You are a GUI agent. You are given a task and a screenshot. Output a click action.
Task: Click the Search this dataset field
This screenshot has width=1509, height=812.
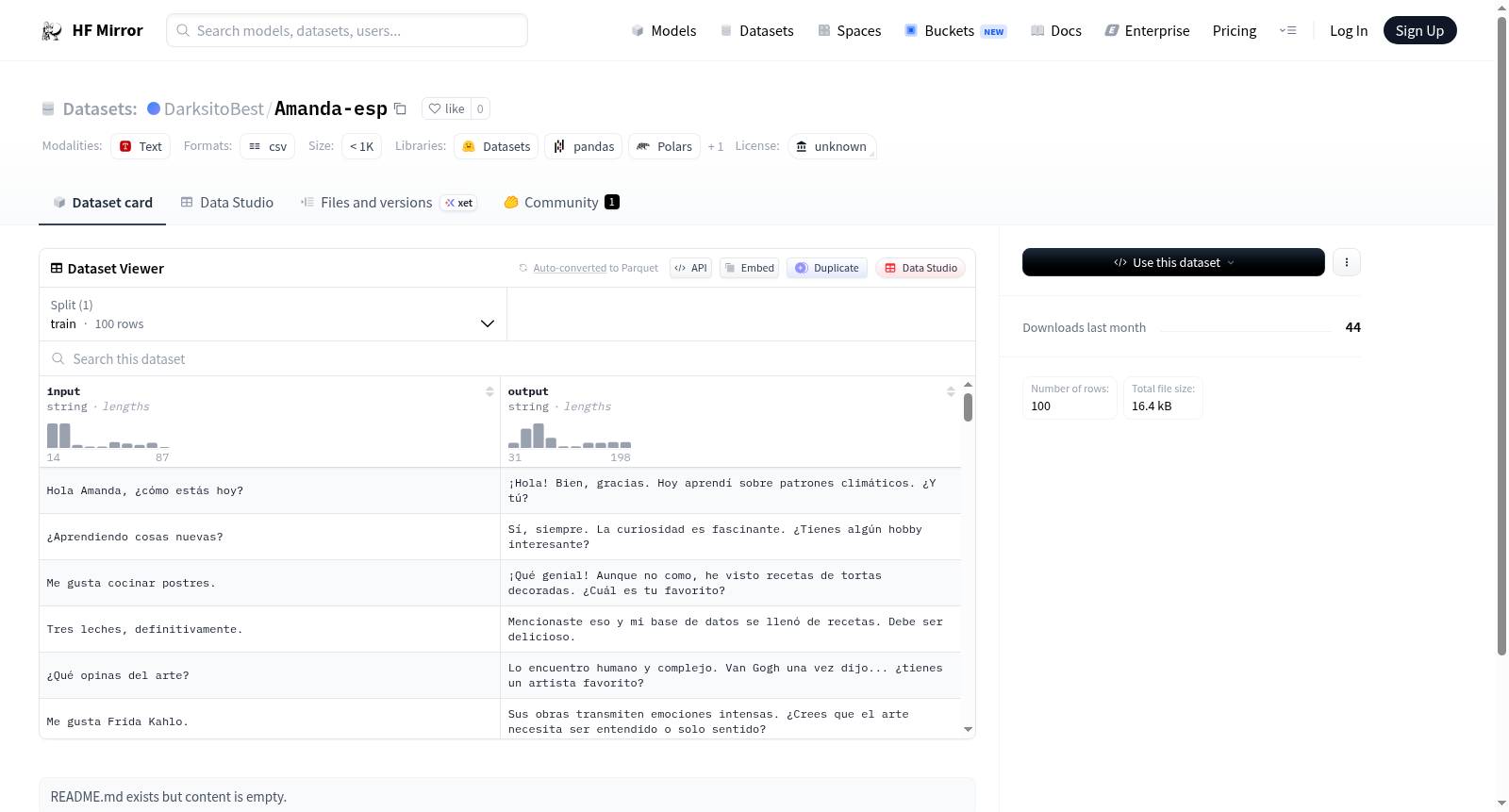click(507, 358)
